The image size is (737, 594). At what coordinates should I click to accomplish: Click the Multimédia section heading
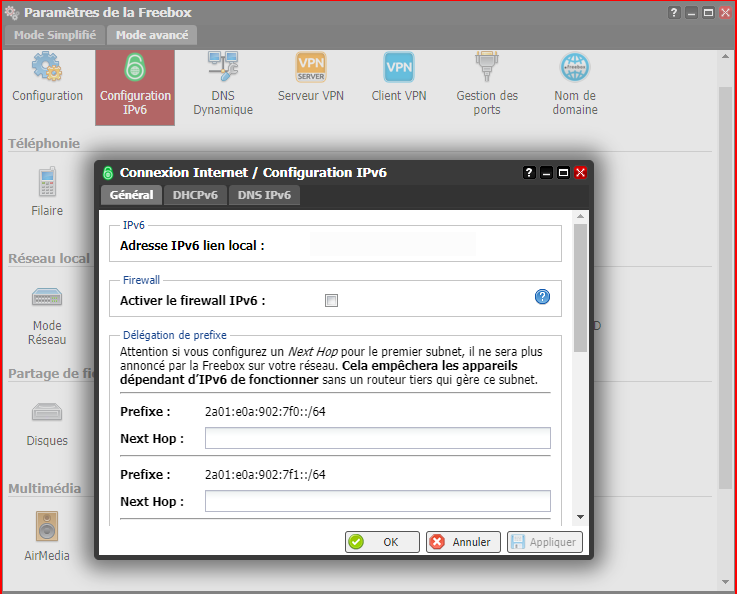coord(45,488)
